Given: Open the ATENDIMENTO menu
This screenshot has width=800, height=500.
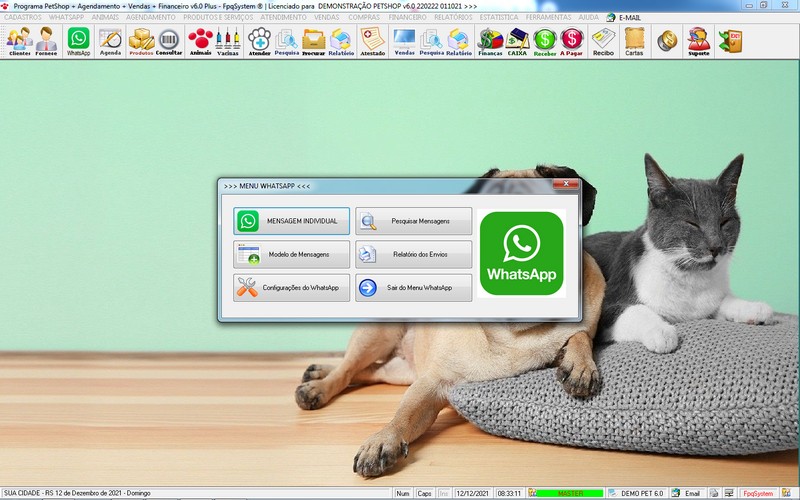Looking at the screenshot, I should (284, 17).
